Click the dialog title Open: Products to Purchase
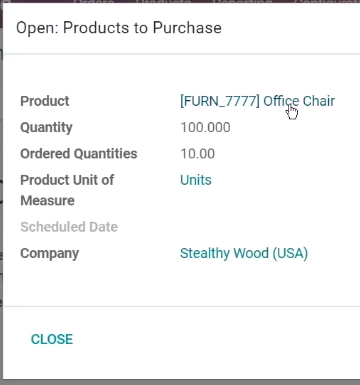360x385 pixels. coord(119,28)
